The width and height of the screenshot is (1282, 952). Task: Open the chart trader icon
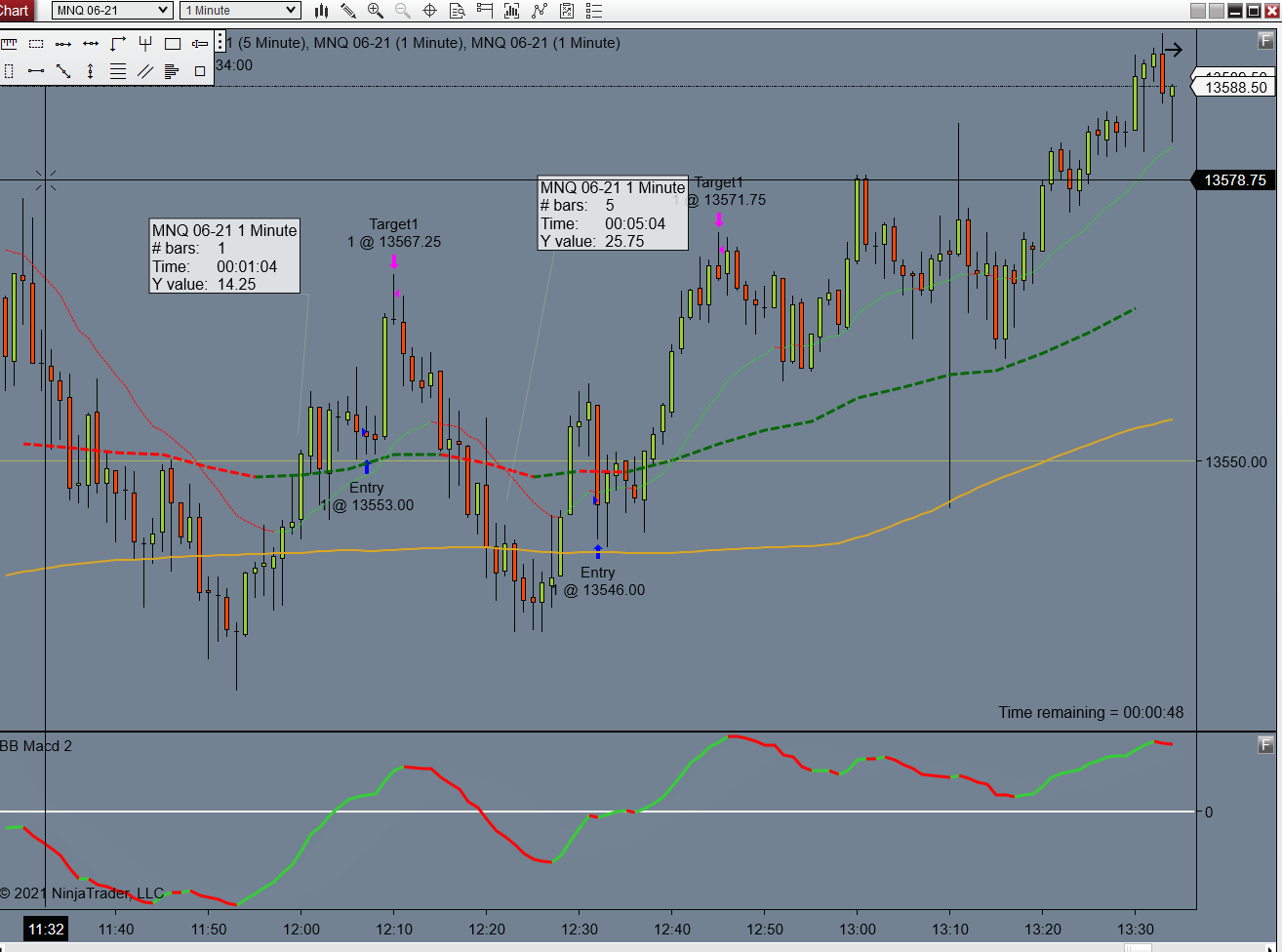pyautogui.click(x=485, y=11)
